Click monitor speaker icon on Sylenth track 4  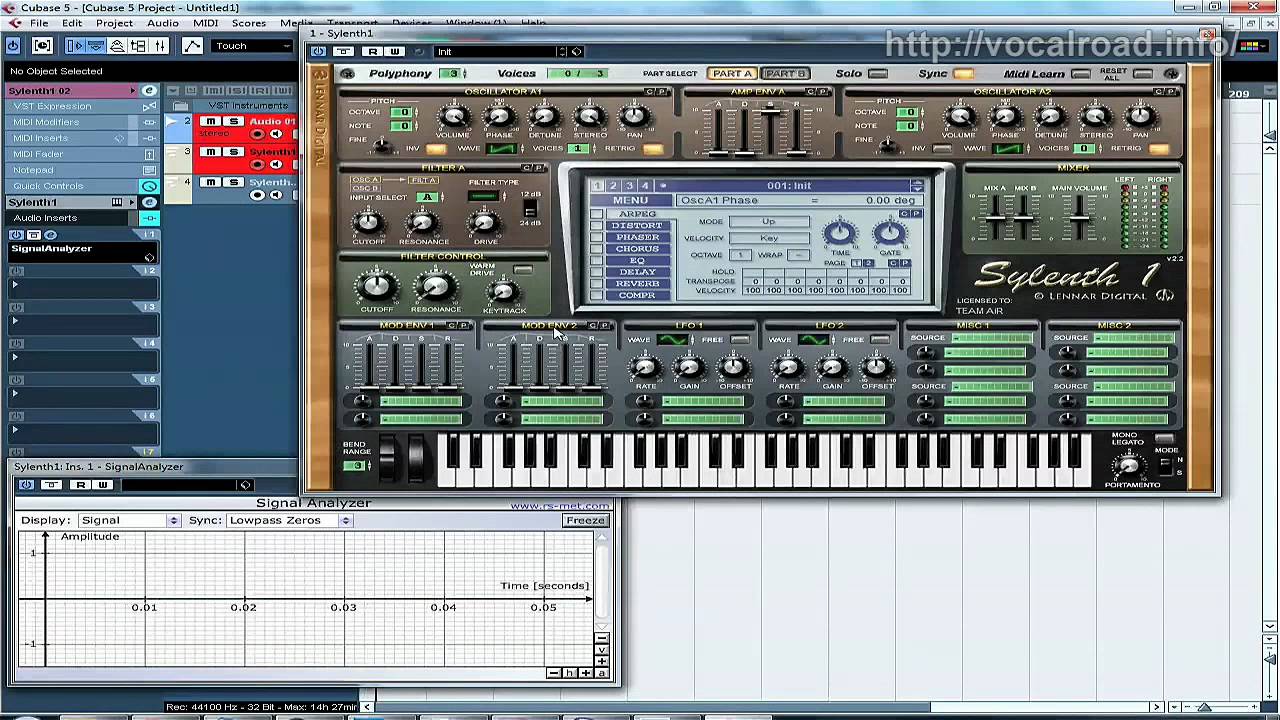pyautogui.click(x=275, y=195)
